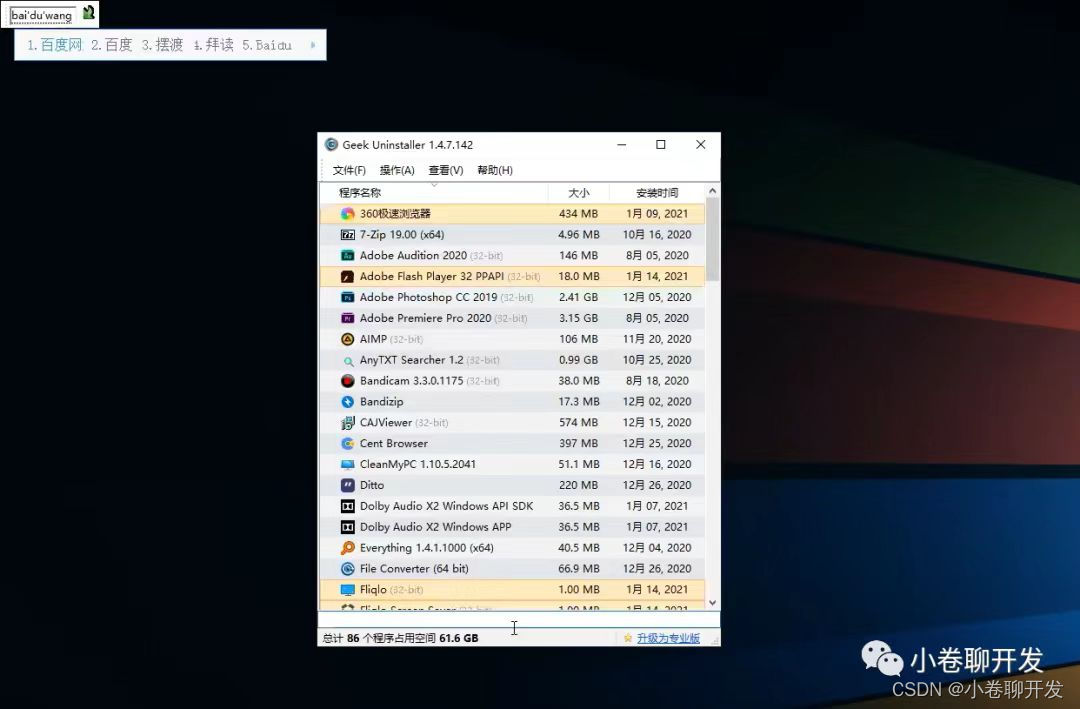Choose IME candidate 4.拜读
The image size is (1080, 709).
[214, 45]
